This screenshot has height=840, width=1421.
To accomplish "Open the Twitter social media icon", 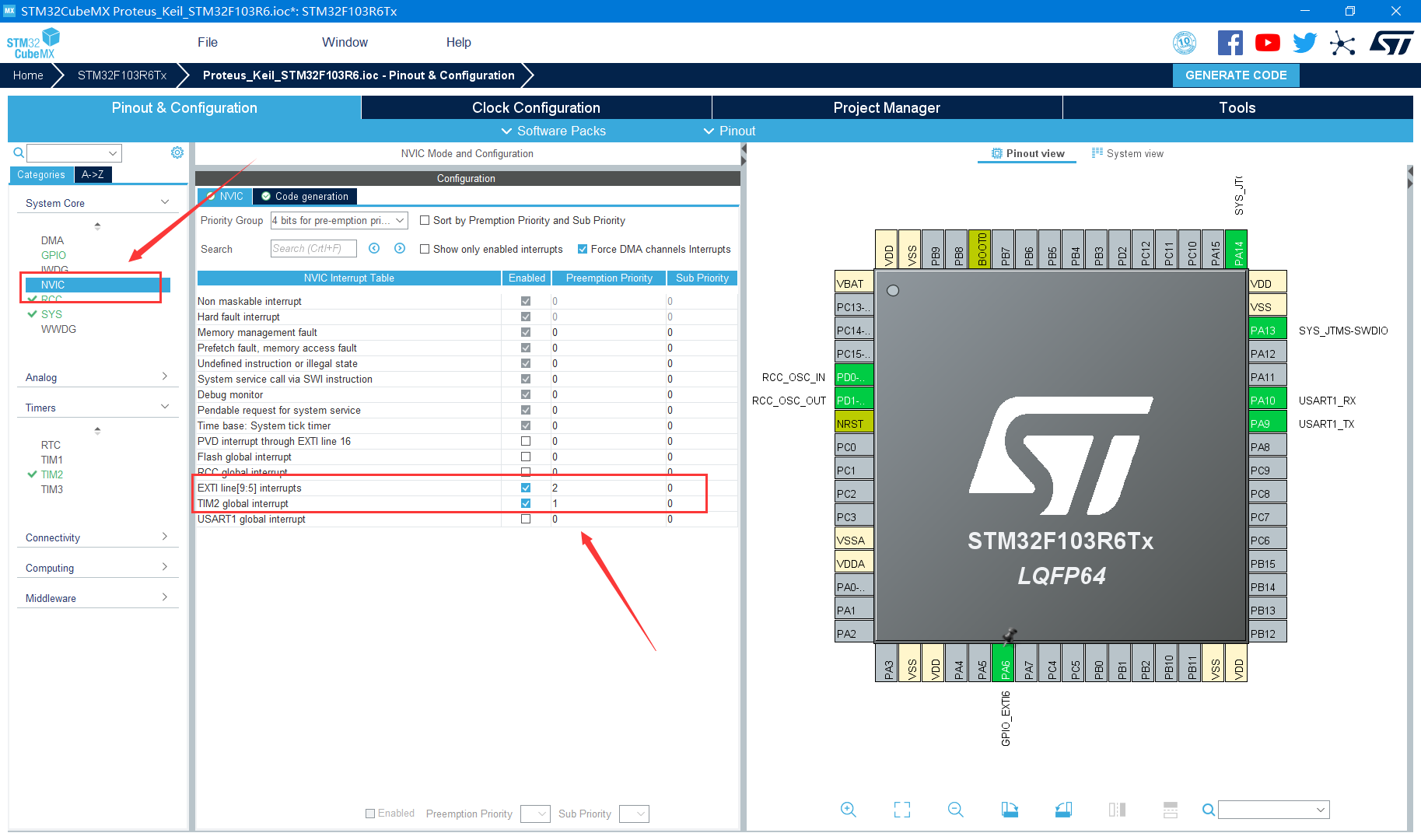I will (x=1304, y=42).
